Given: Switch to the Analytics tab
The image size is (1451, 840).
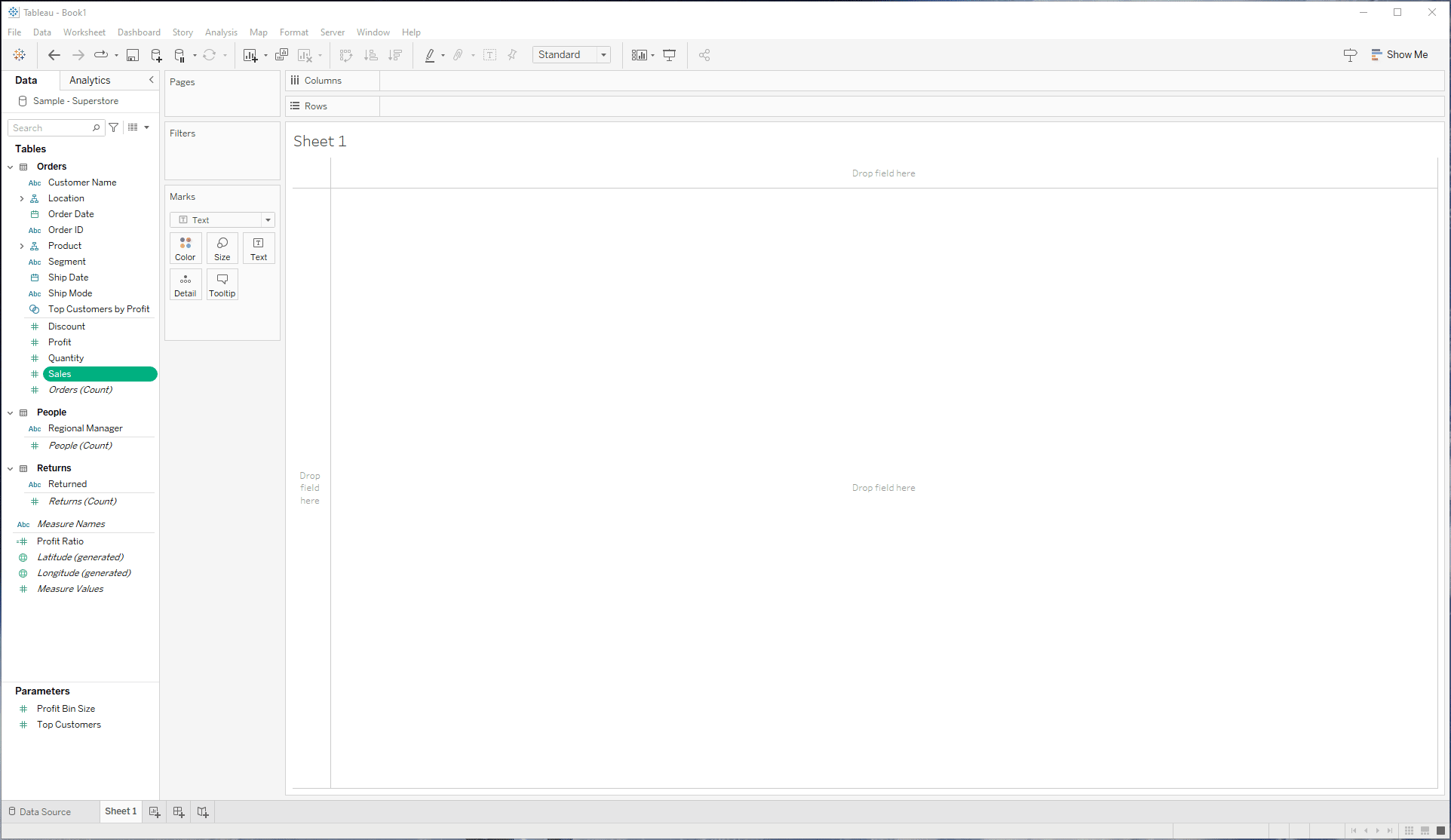Looking at the screenshot, I should point(90,81).
